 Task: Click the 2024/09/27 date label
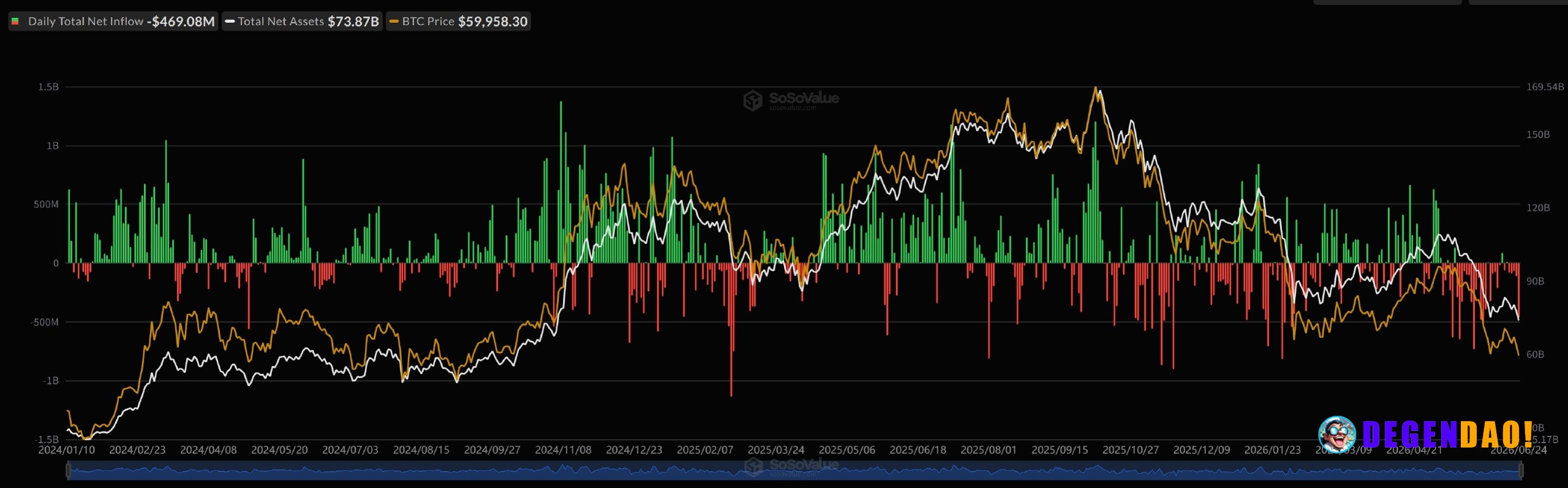click(x=492, y=450)
